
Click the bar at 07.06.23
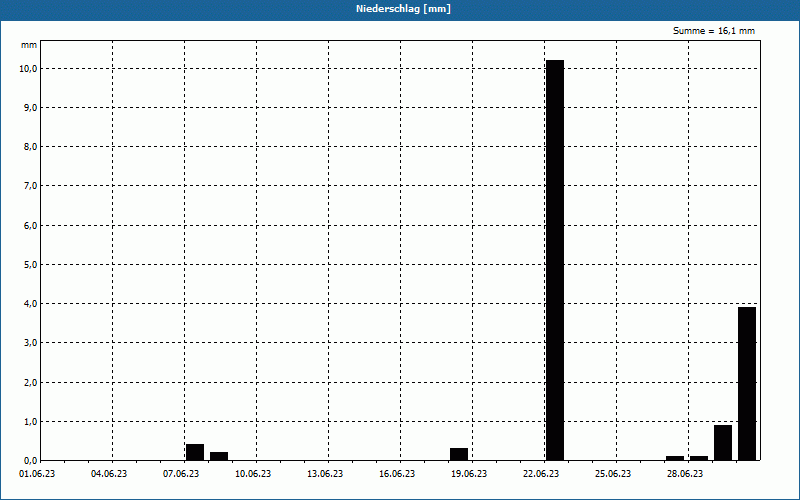coord(195,453)
